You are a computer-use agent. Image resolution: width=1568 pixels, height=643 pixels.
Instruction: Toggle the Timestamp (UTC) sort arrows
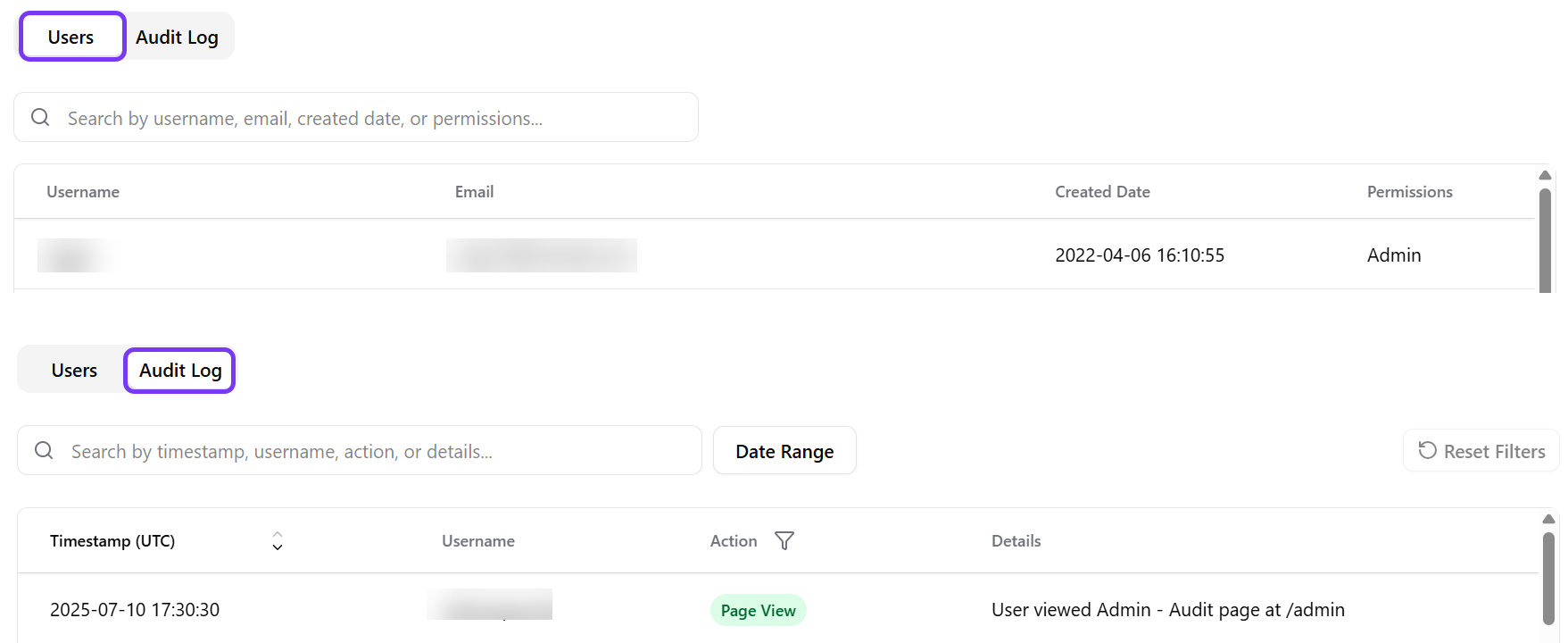coord(278,541)
